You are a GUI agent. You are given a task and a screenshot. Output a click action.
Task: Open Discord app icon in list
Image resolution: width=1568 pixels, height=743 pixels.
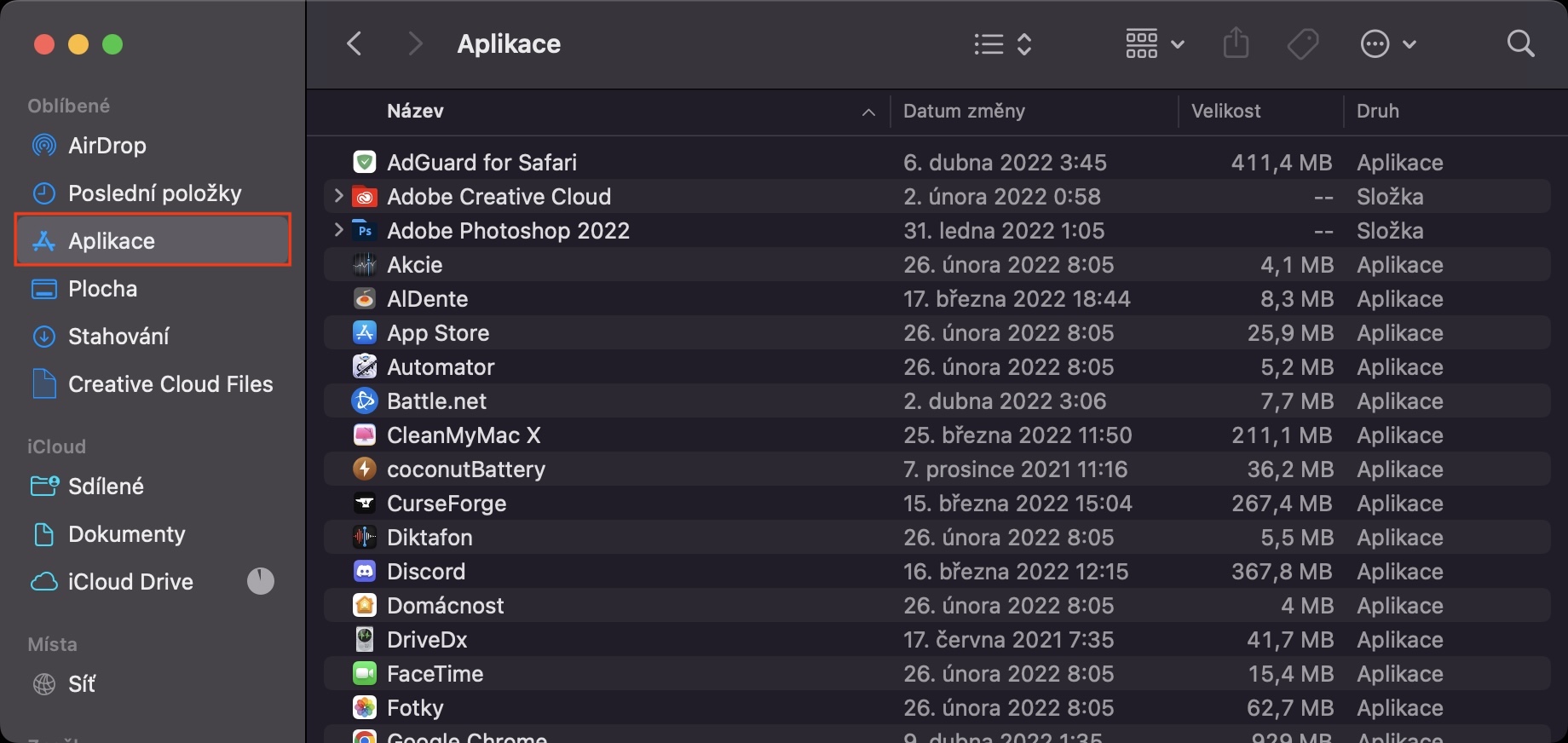point(365,572)
